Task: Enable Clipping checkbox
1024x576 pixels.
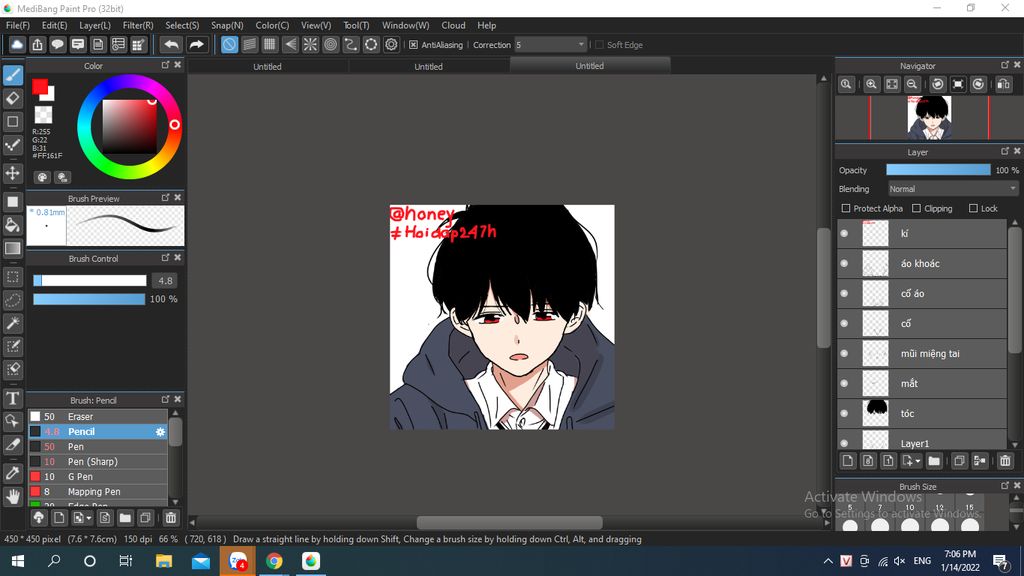Action: coord(916,208)
